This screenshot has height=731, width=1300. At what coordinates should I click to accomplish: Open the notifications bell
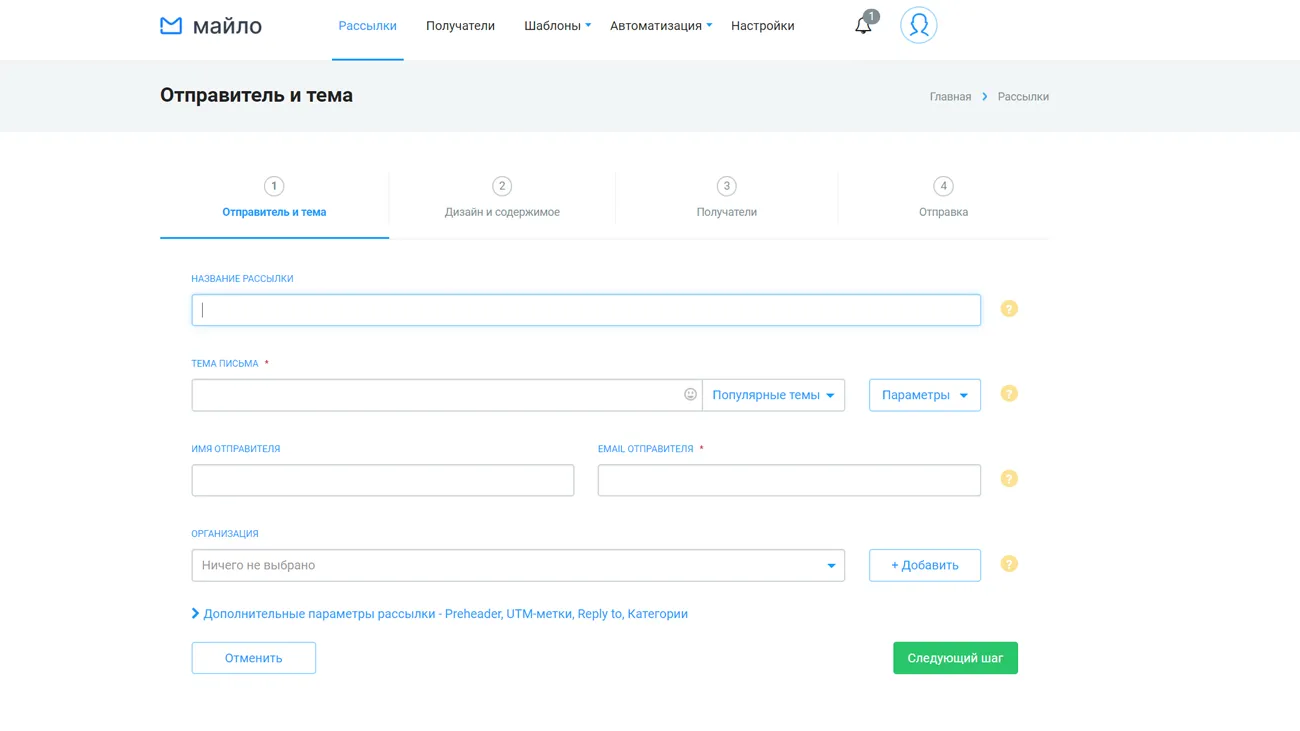[x=863, y=26]
